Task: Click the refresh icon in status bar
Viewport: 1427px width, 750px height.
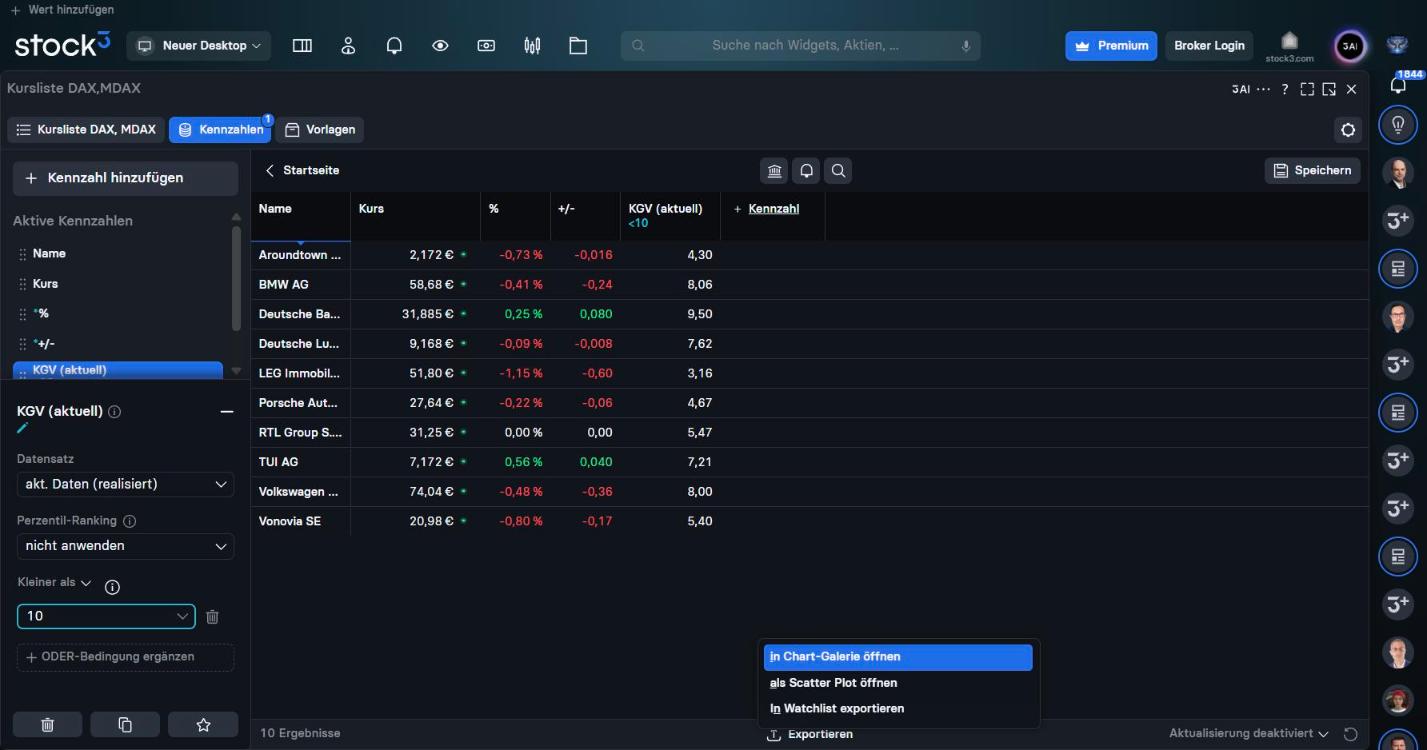Action: tap(1350, 734)
